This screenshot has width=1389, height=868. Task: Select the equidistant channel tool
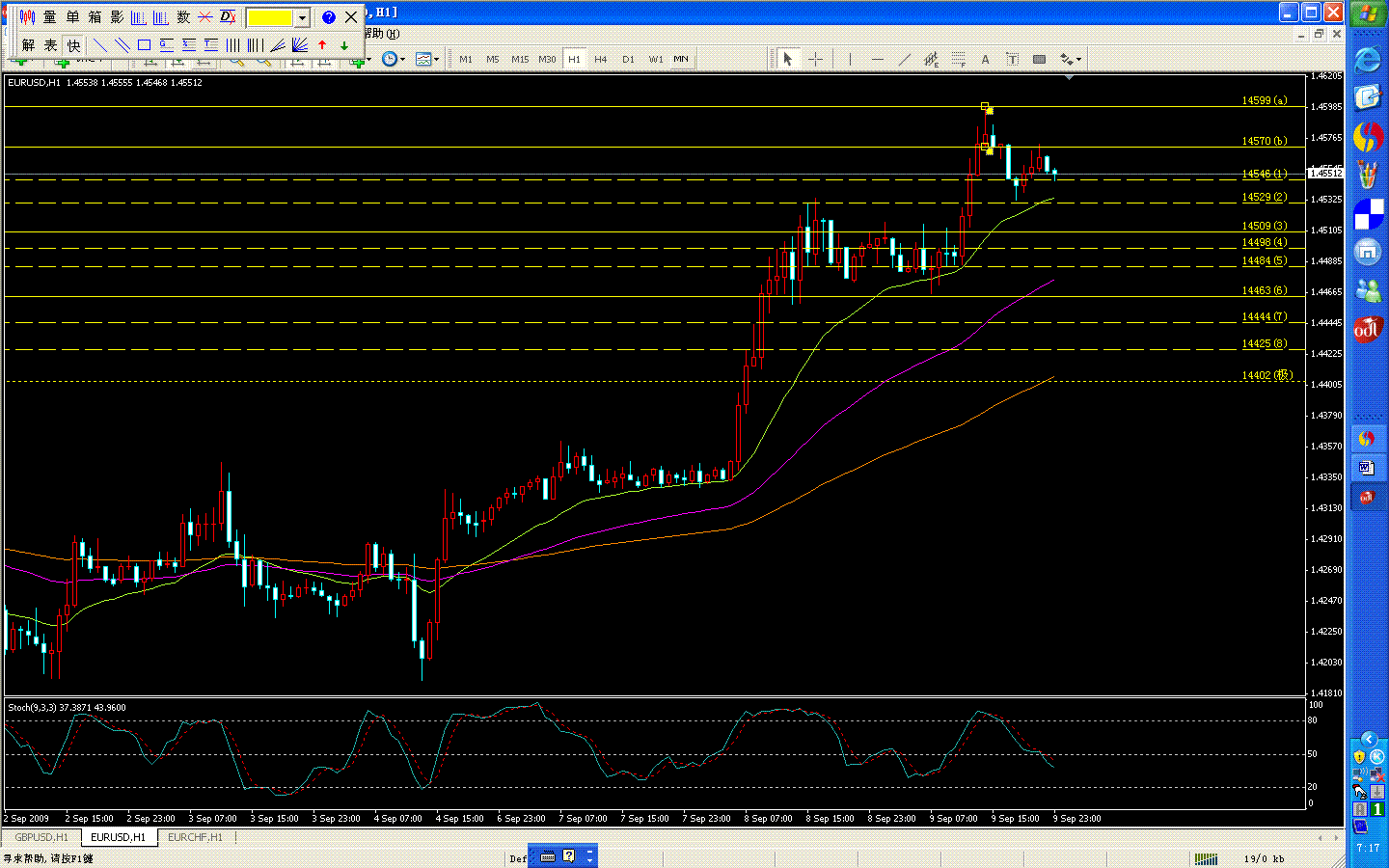(x=931, y=60)
